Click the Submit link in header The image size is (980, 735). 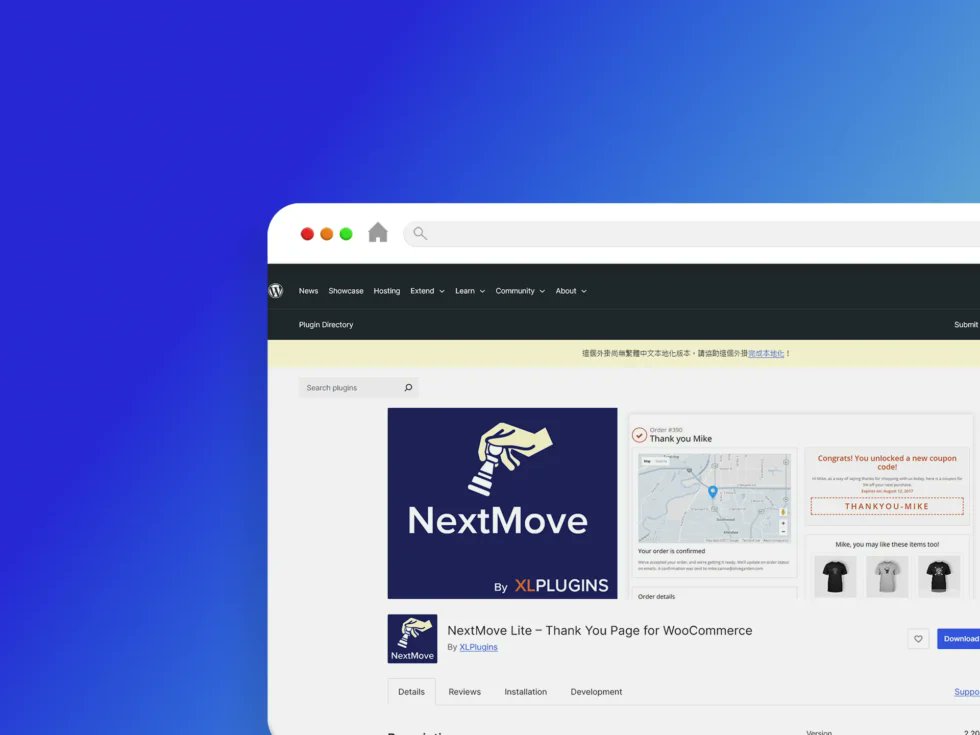966,325
